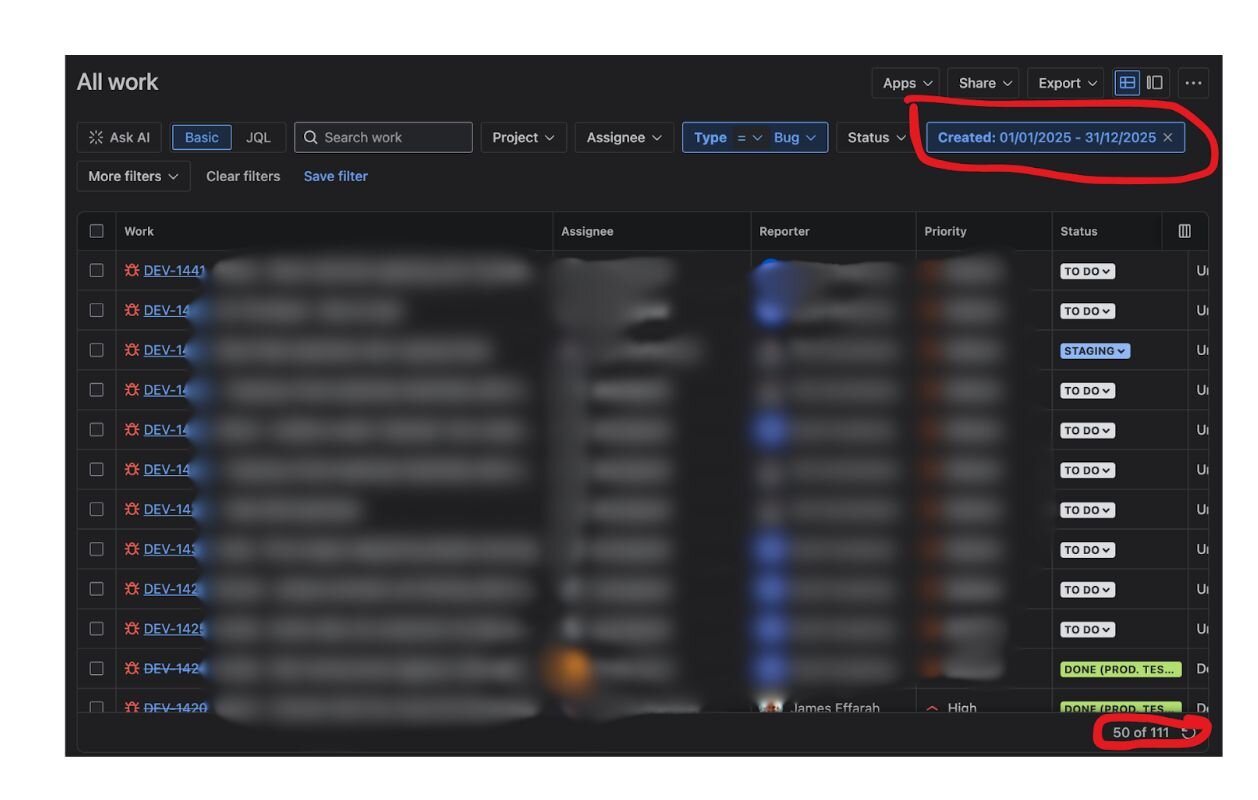The width and height of the screenshot is (1258, 800).
Task: Open the three-dot more actions menu
Action: point(1193,83)
